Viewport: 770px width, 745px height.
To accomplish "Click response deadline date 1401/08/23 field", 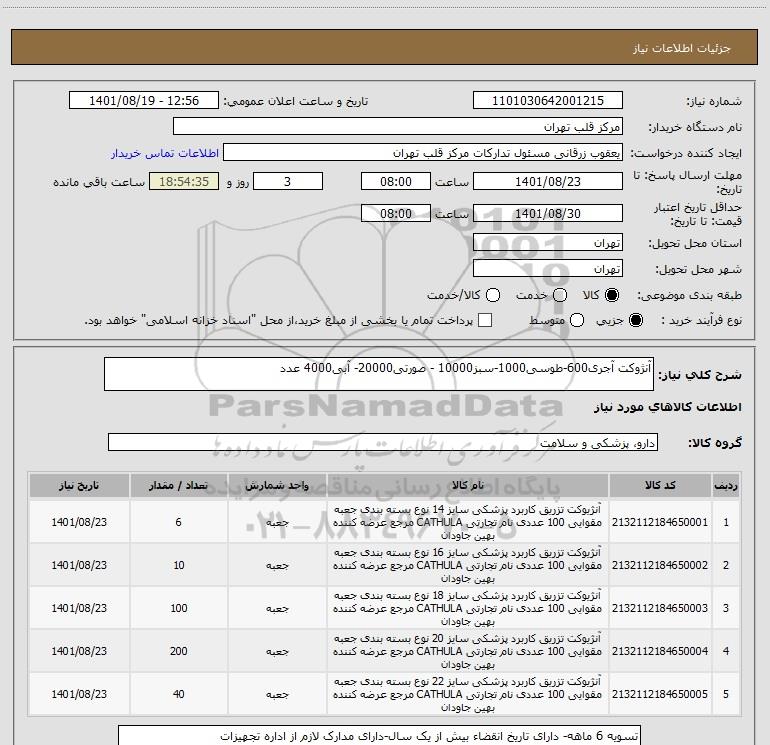I will (548, 181).
